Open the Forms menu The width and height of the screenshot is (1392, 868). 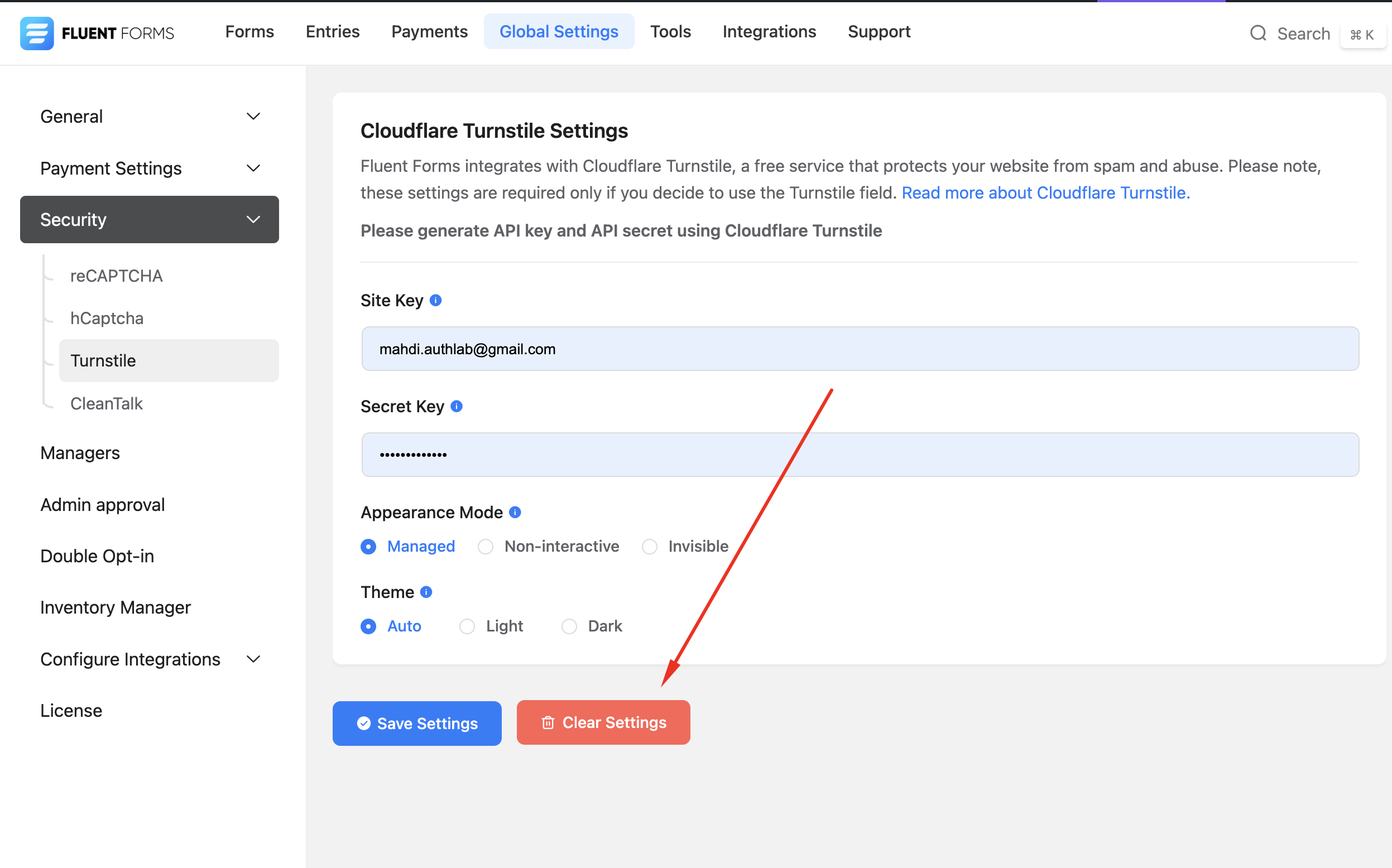tap(249, 32)
